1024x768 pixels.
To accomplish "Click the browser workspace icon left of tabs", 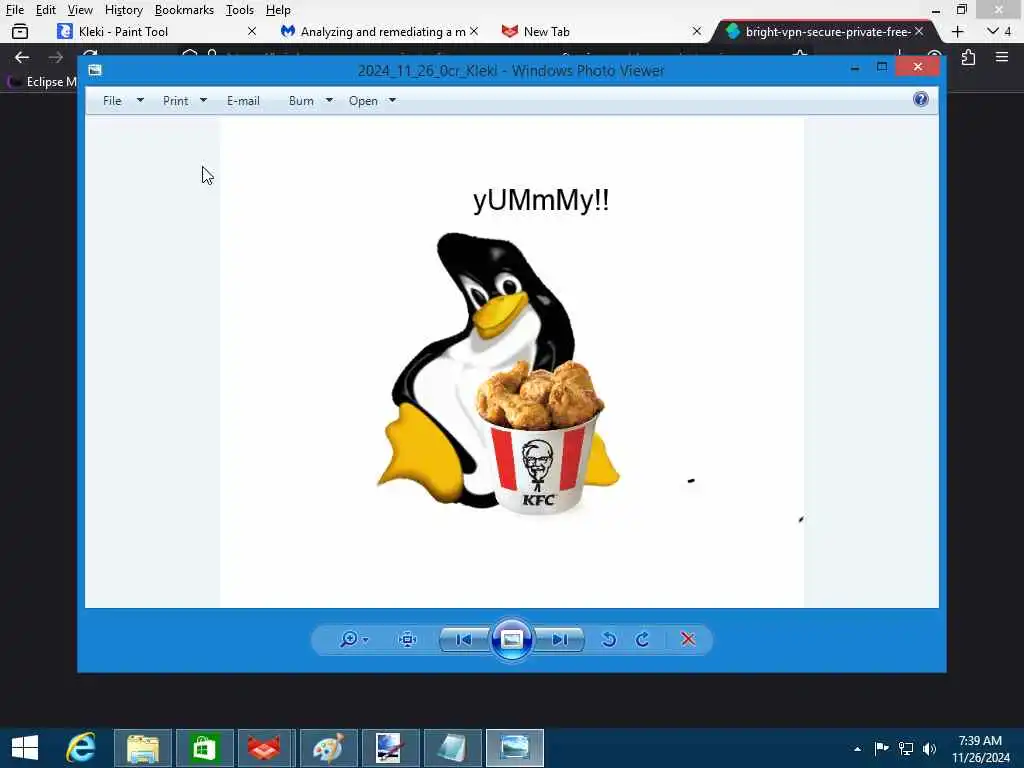I will coord(20,31).
